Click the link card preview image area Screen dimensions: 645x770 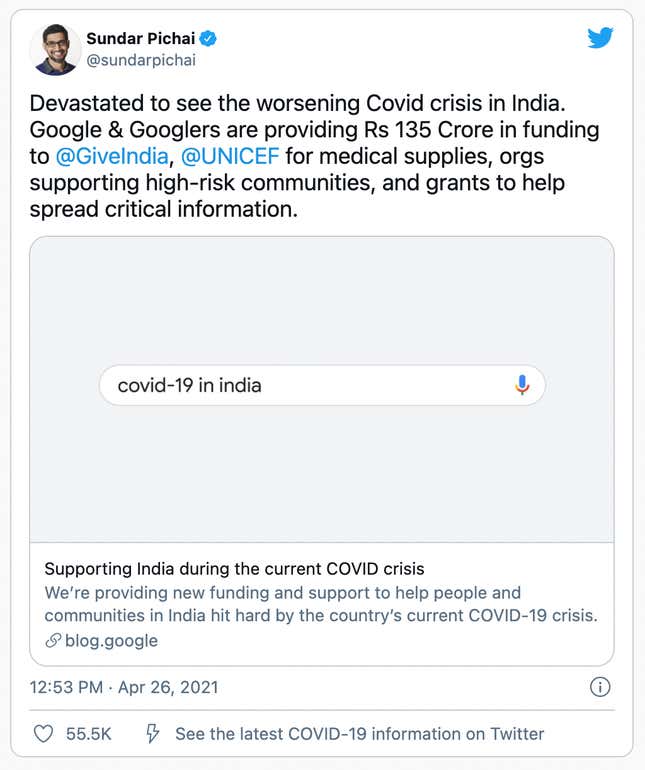click(x=322, y=389)
